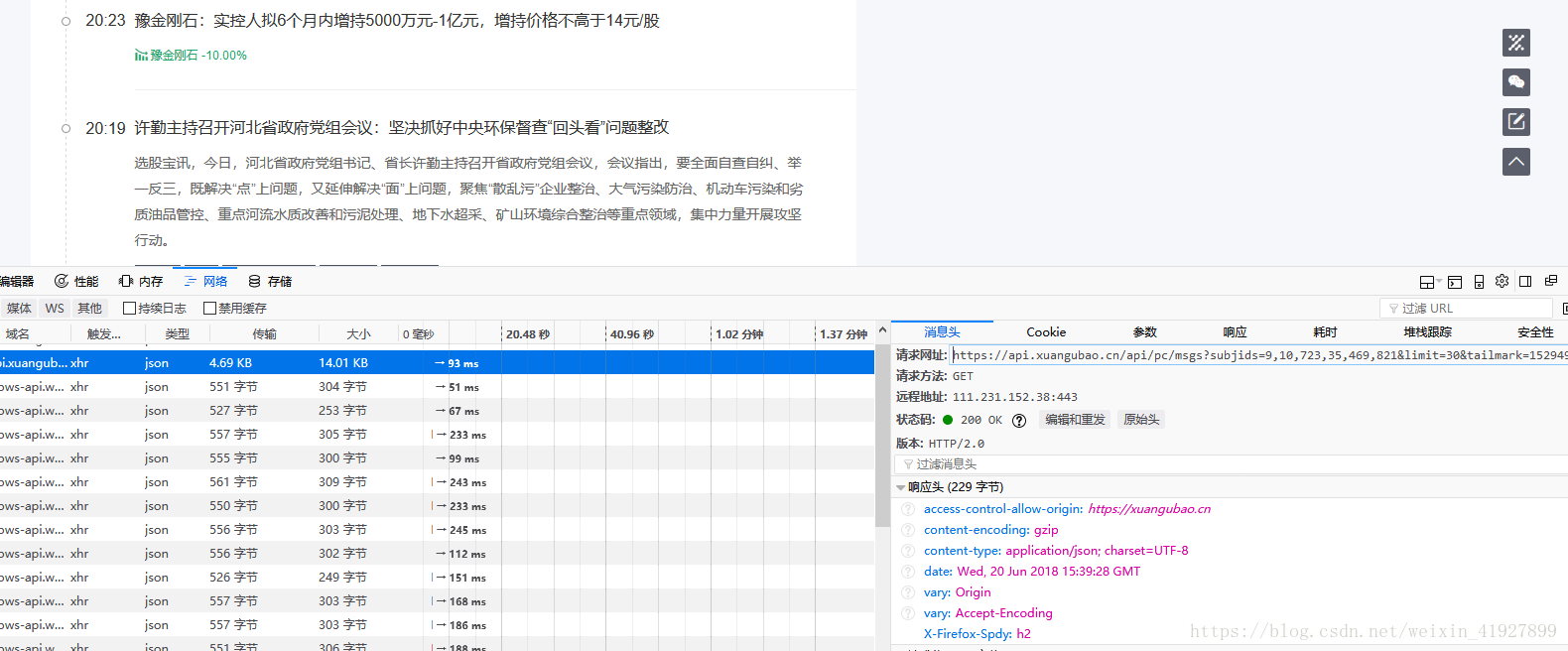Click the back-to-top arrow button
Viewport: 1568px width, 651px height.
[x=1516, y=162]
